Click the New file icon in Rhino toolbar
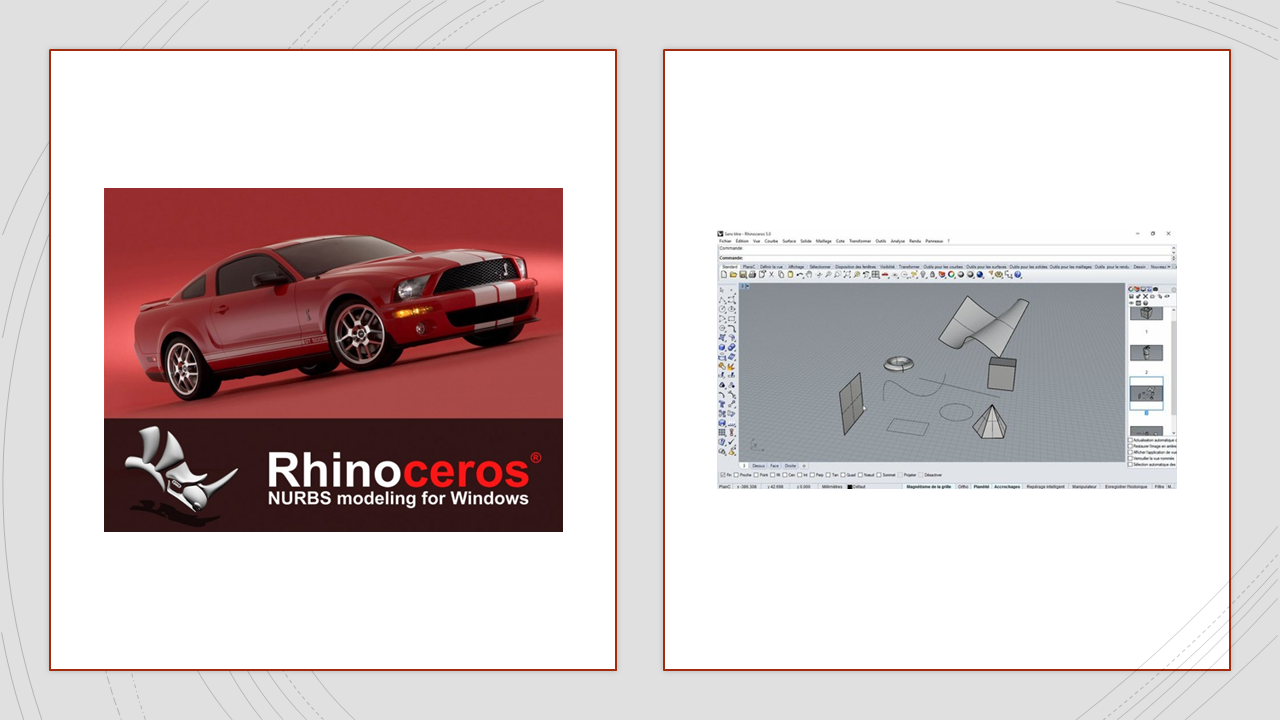The width and height of the screenshot is (1280, 720). point(723,274)
